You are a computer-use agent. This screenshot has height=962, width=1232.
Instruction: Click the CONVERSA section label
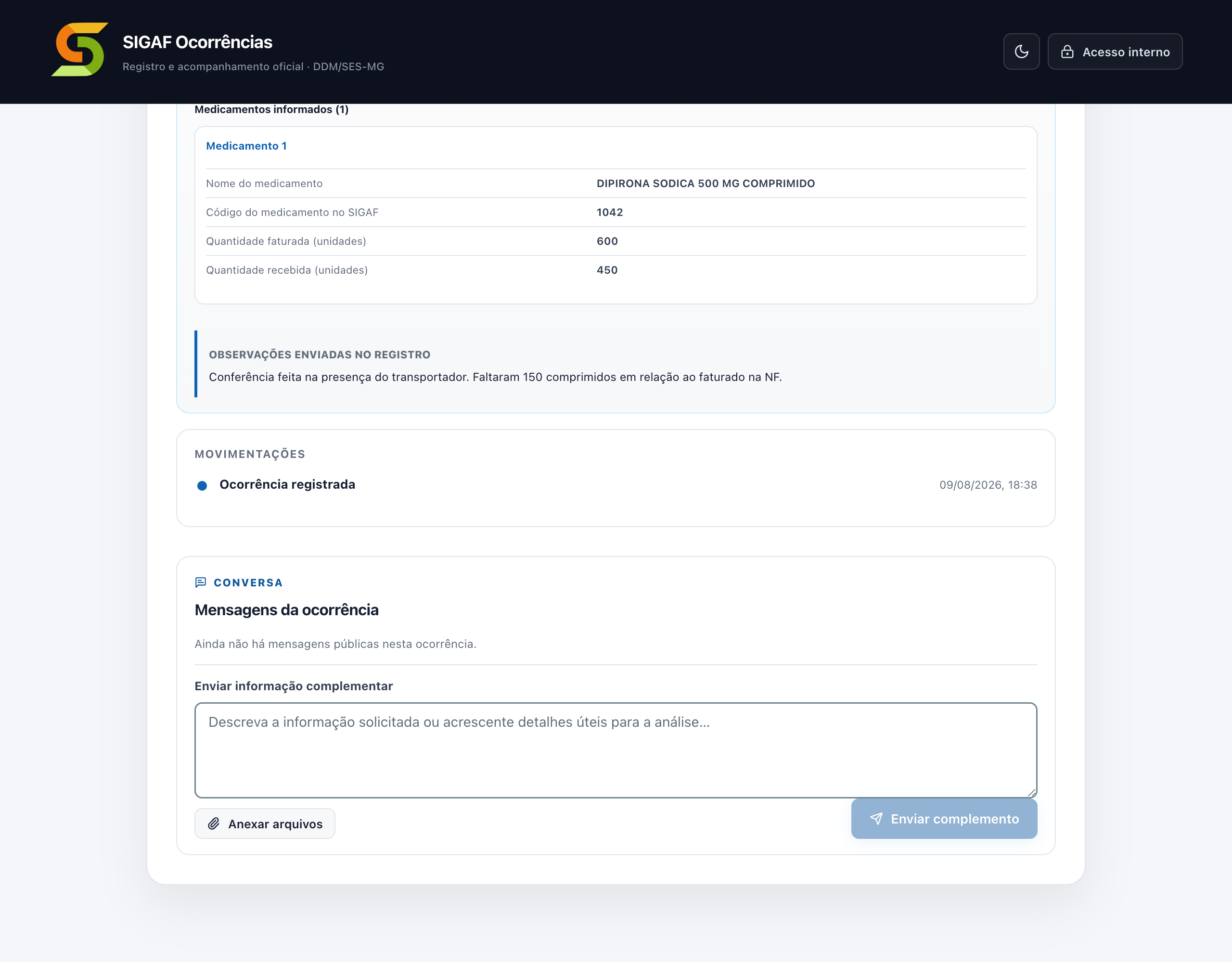[x=248, y=582]
